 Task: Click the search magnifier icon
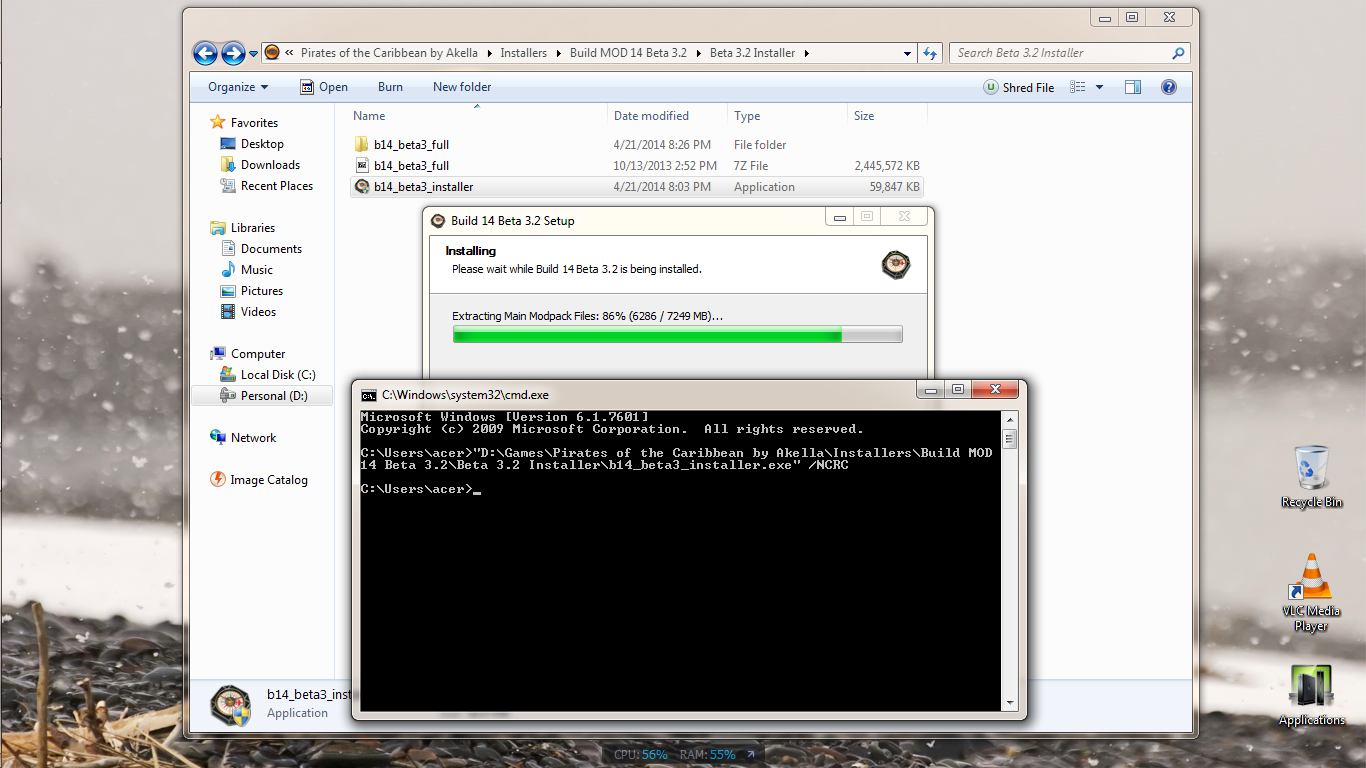[x=1178, y=53]
